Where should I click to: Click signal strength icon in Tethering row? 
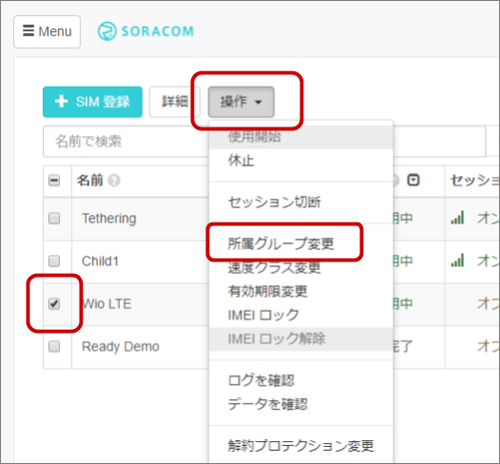tap(457, 218)
